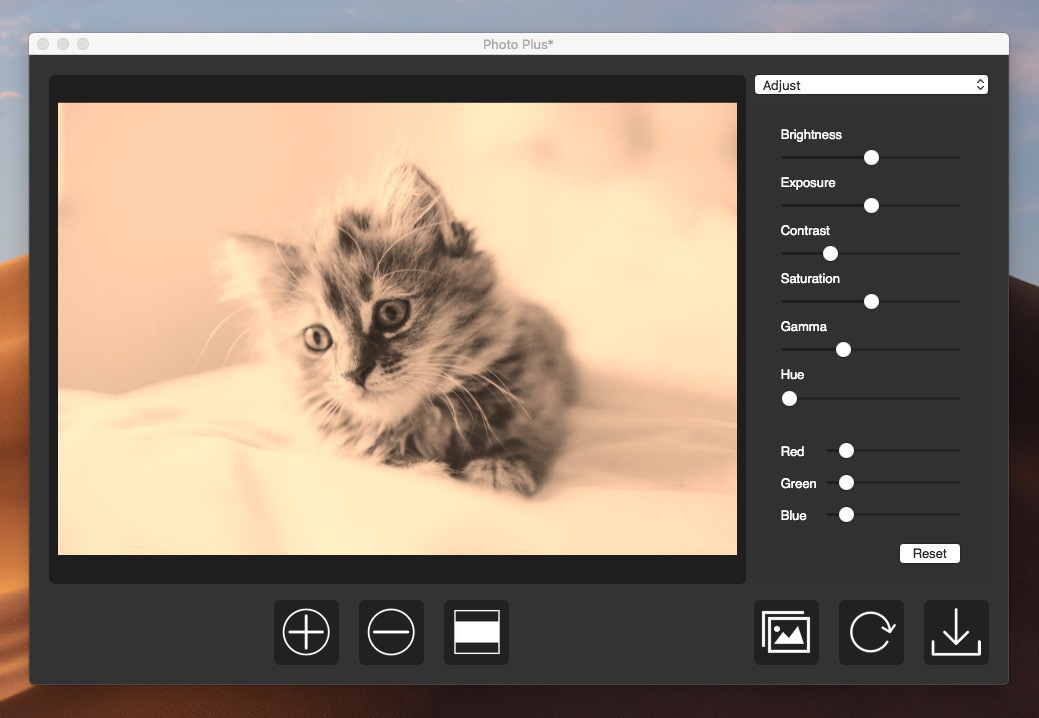Select the Contrast slider handle

[x=830, y=253]
